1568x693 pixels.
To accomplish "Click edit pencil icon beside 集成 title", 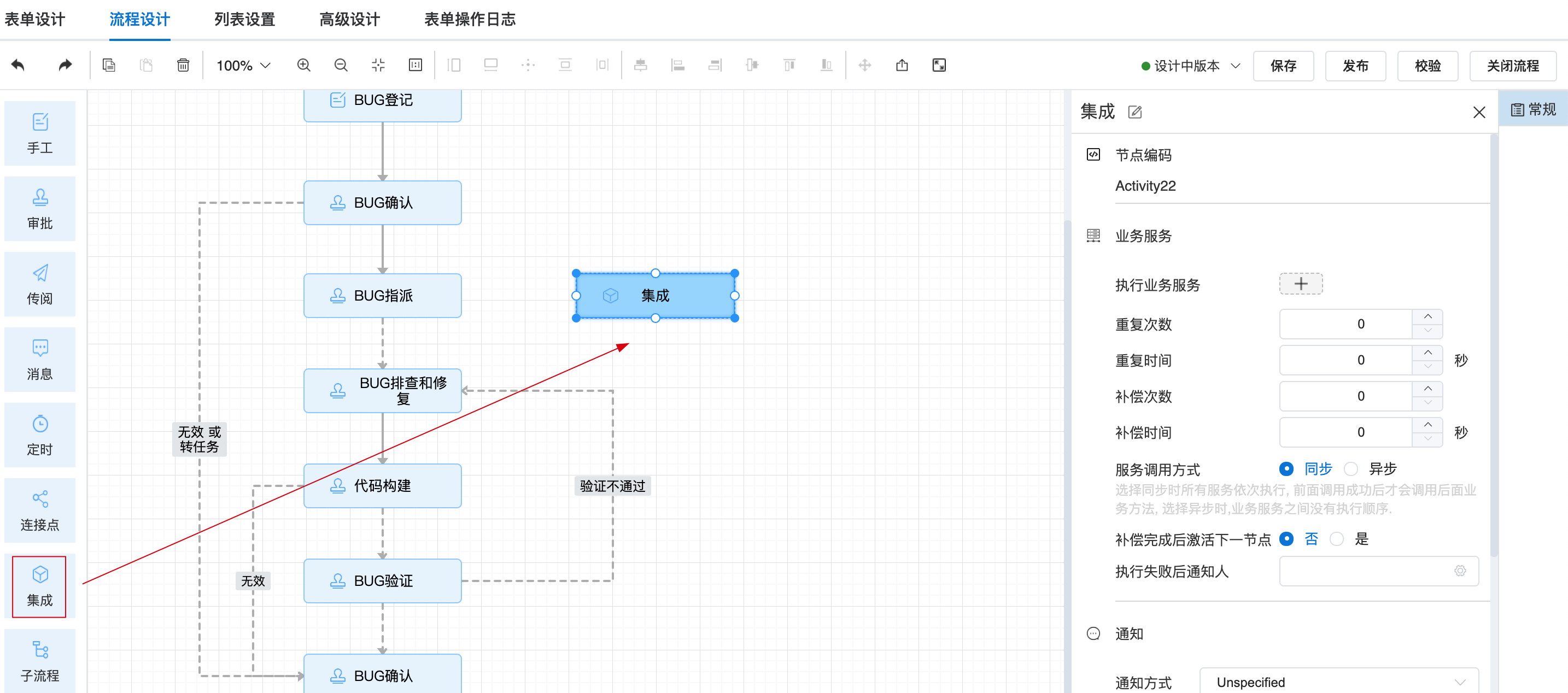I will tap(1134, 112).
